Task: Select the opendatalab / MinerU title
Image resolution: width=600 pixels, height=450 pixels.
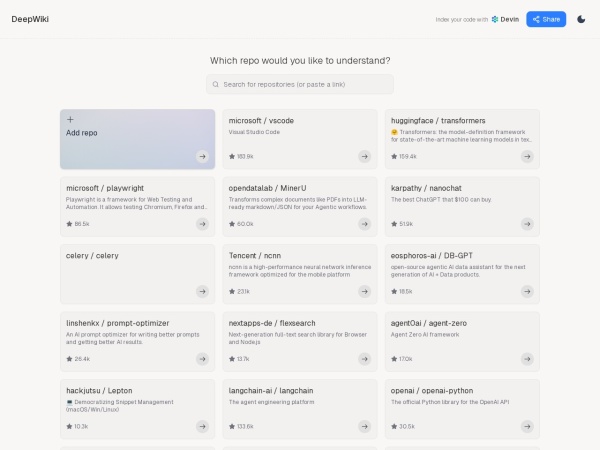Action: point(267,188)
